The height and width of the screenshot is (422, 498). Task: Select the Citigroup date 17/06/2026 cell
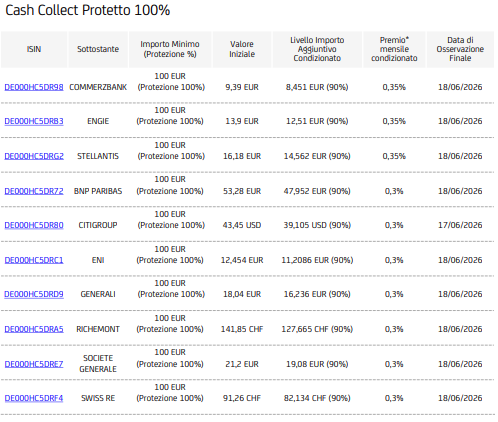460,225
